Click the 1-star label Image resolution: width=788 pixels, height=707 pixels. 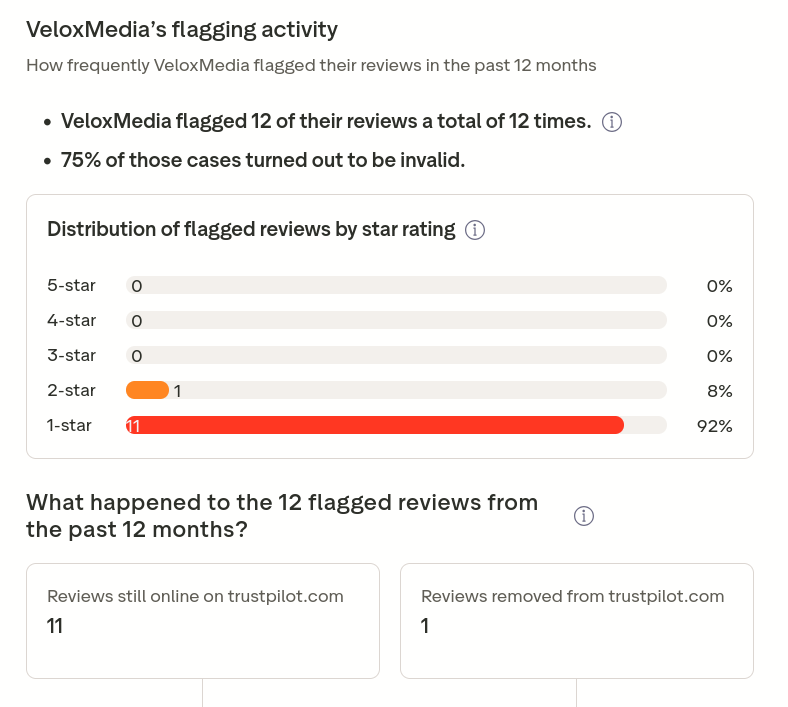(x=69, y=426)
